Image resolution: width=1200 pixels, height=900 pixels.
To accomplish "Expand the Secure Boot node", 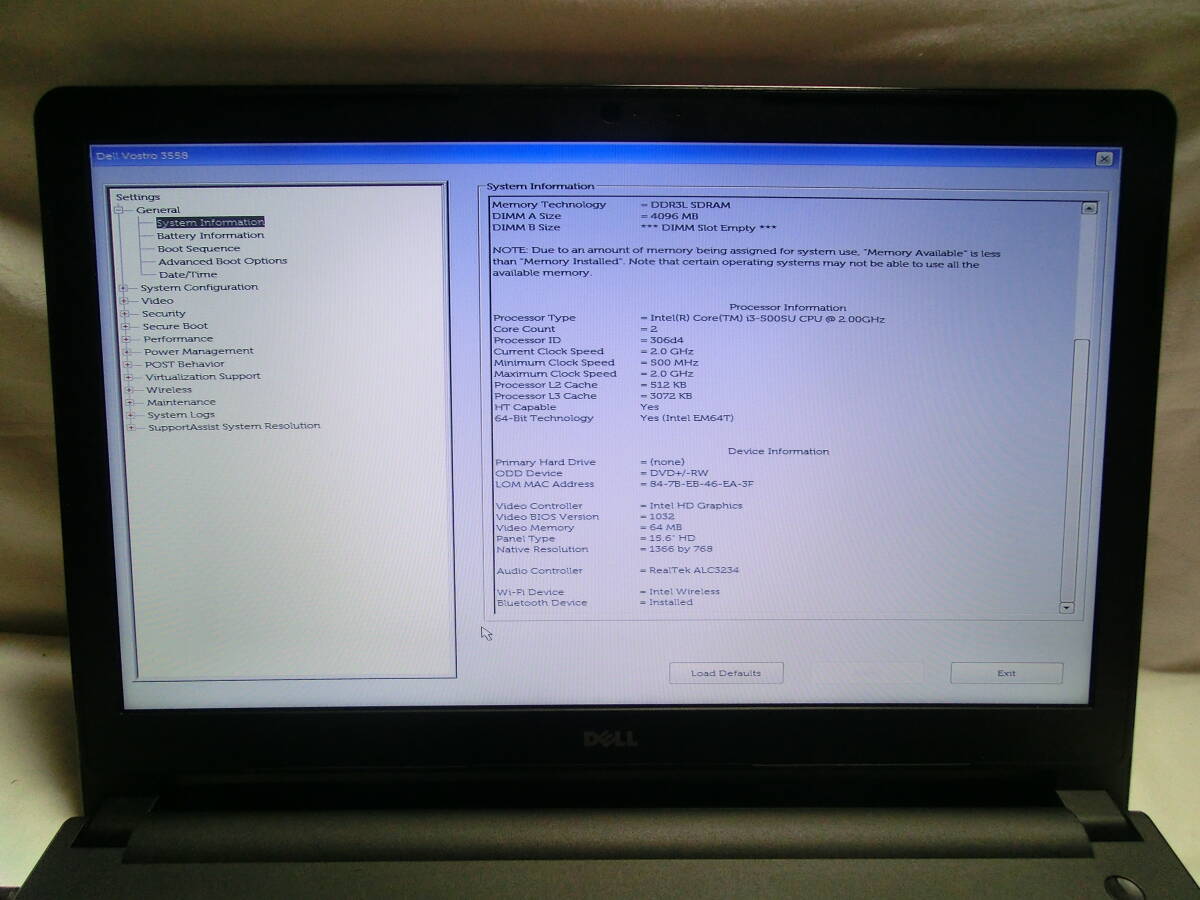I will coord(127,327).
